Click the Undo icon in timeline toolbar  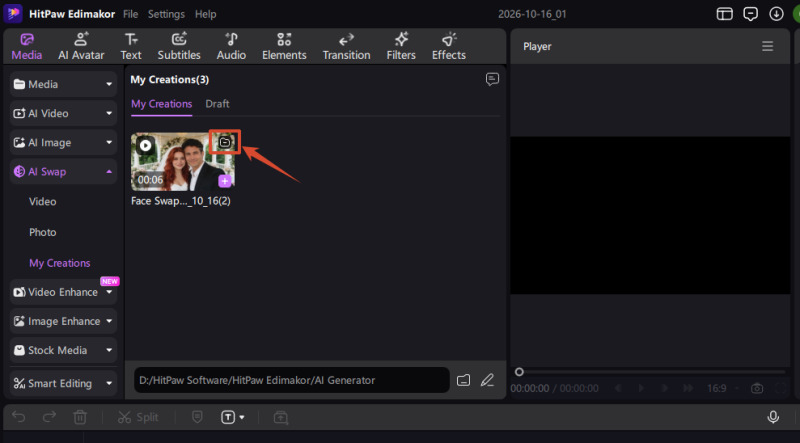pyautogui.click(x=19, y=417)
